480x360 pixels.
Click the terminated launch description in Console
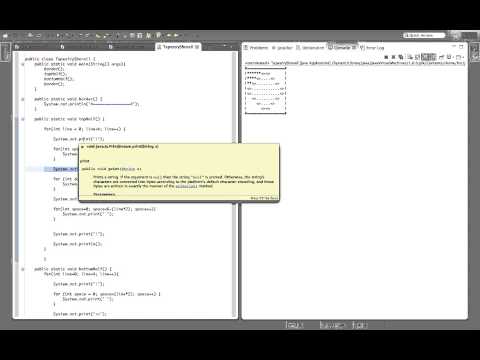click(x=355, y=63)
